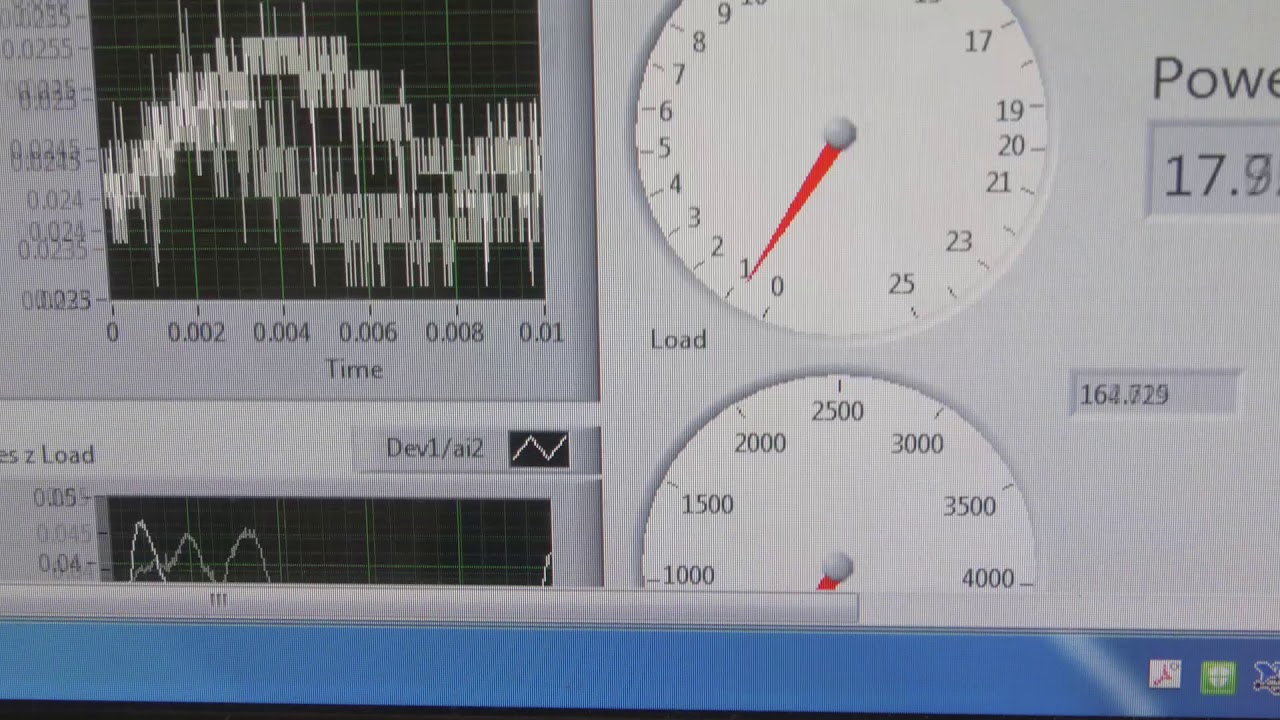
Task: Click the Power label heading
Action: (x=1215, y=79)
